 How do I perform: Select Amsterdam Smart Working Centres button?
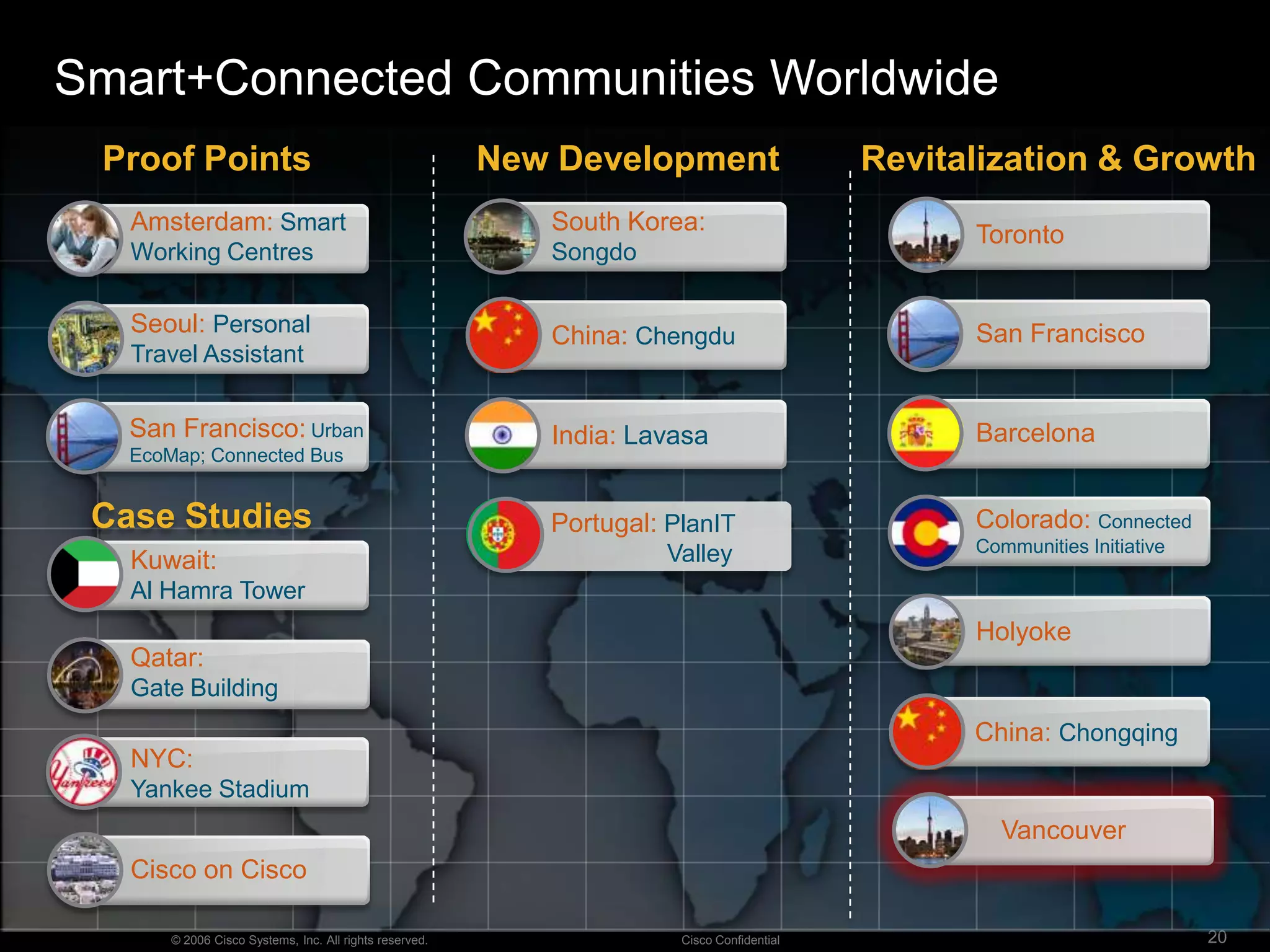click(x=239, y=237)
